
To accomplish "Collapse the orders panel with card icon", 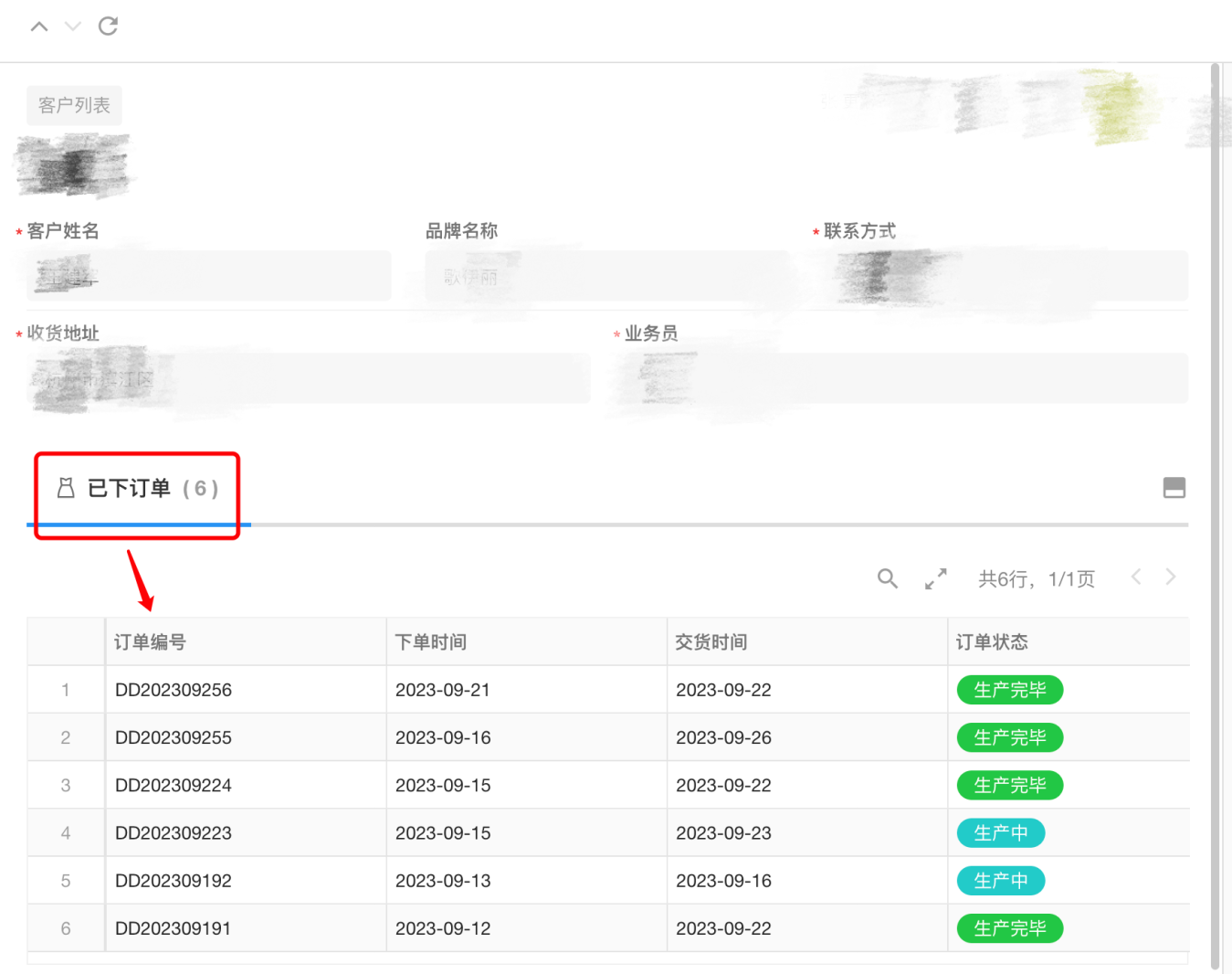I will coord(1174,488).
